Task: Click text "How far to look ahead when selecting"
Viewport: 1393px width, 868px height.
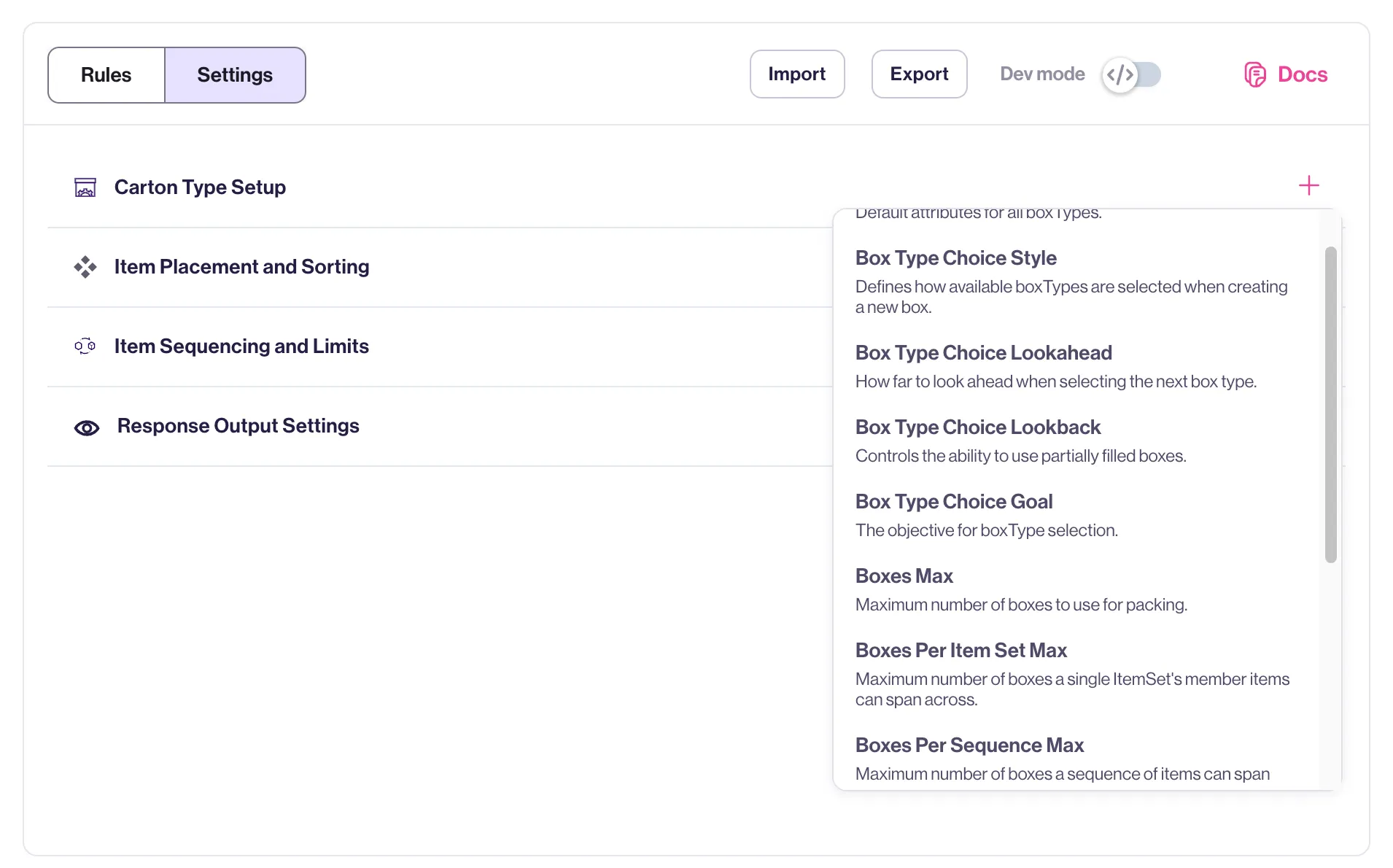Action: 990,381
